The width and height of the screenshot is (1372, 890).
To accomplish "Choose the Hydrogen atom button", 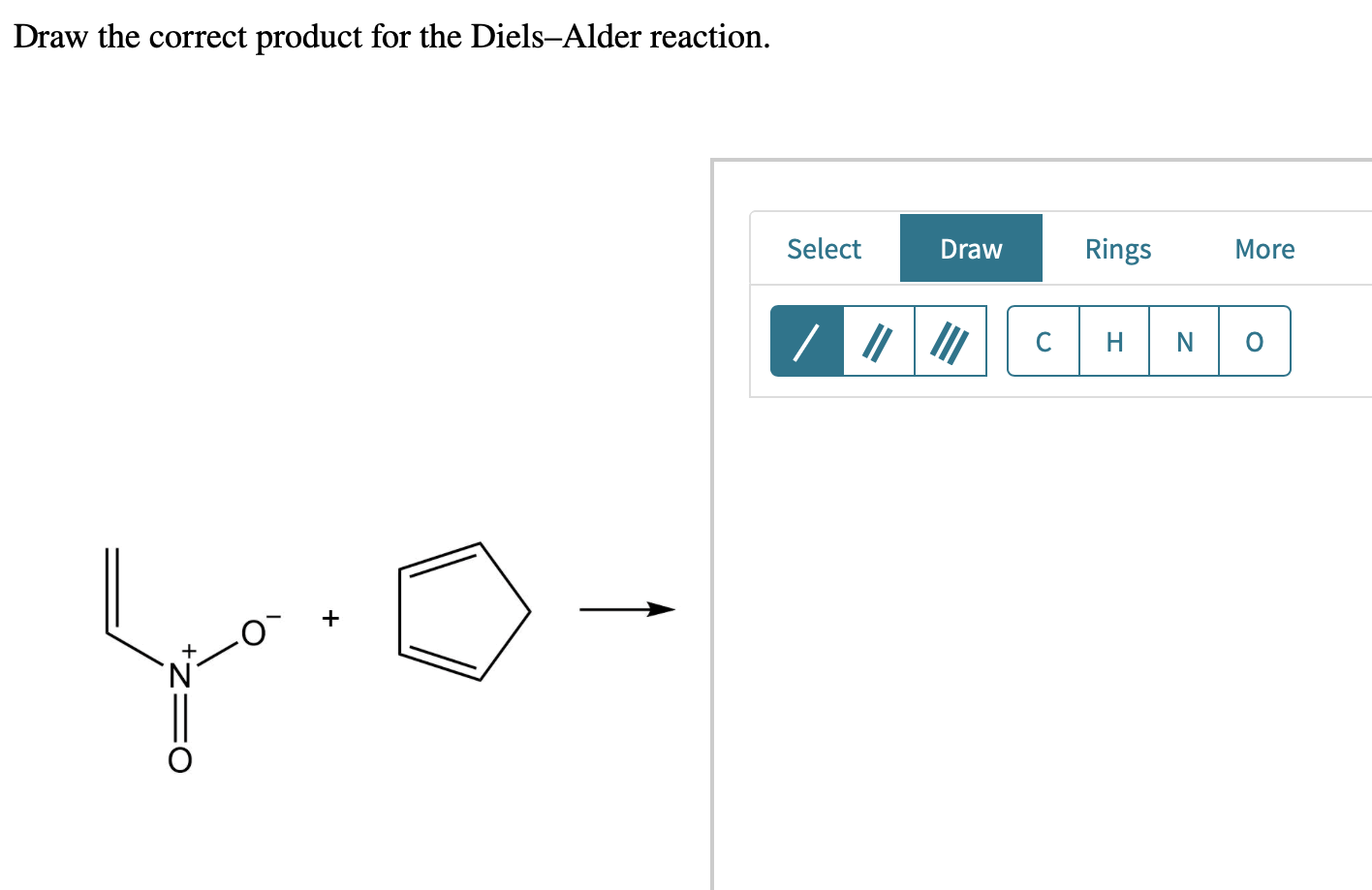I will coord(1114,341).
